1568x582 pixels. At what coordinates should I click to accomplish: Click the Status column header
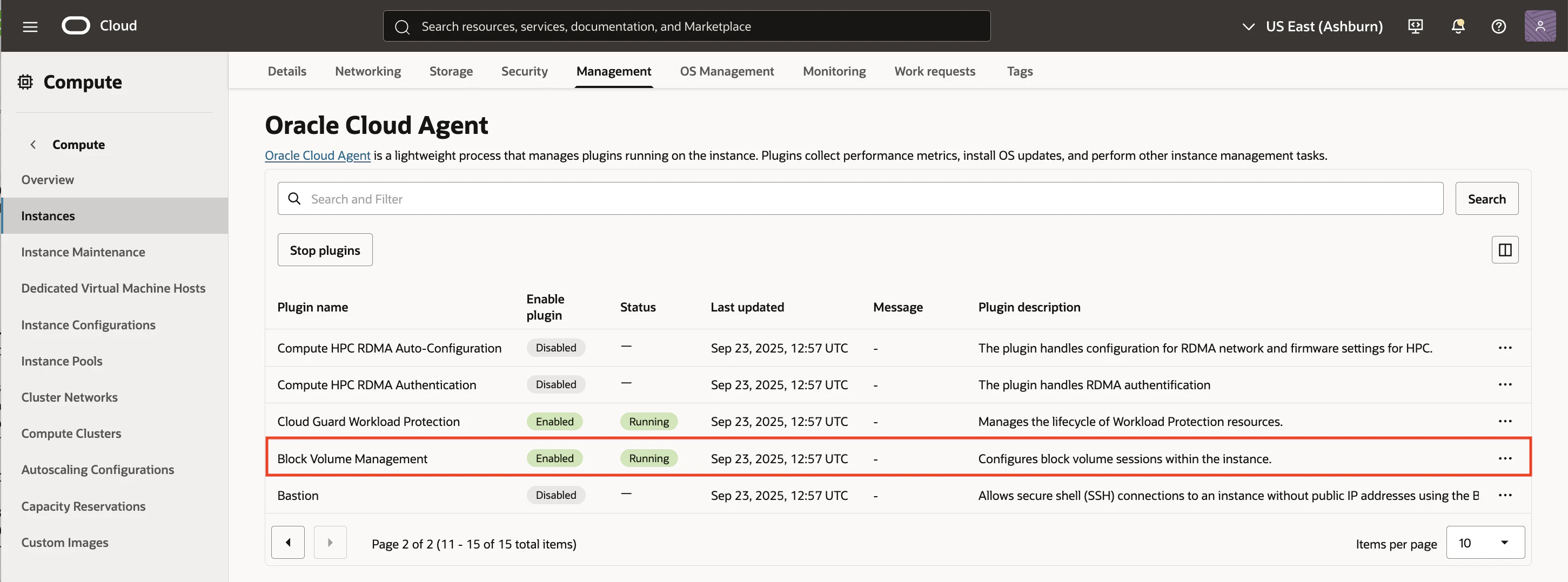[638, 307]
